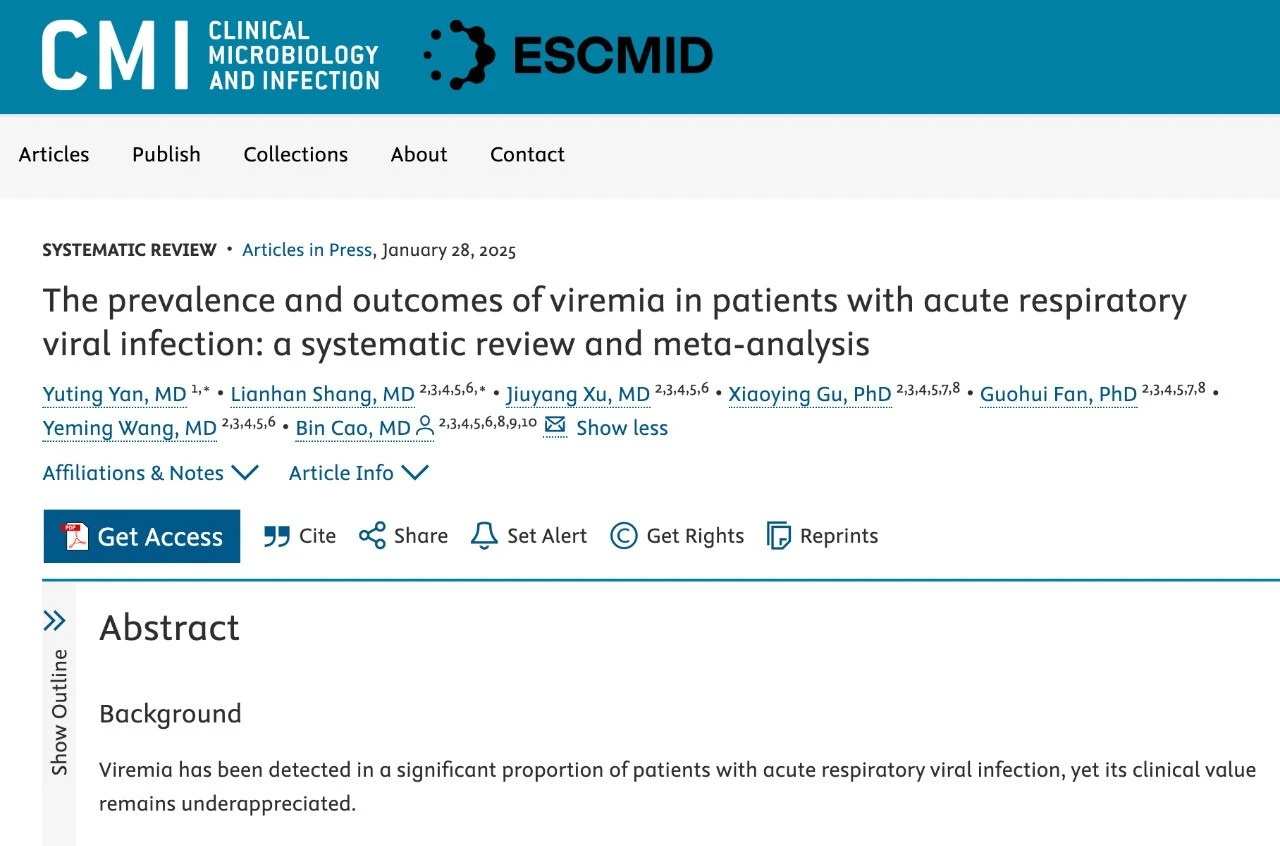
Task: Click the Get Rights copyright icon
Action: click(x=624, y=536)
